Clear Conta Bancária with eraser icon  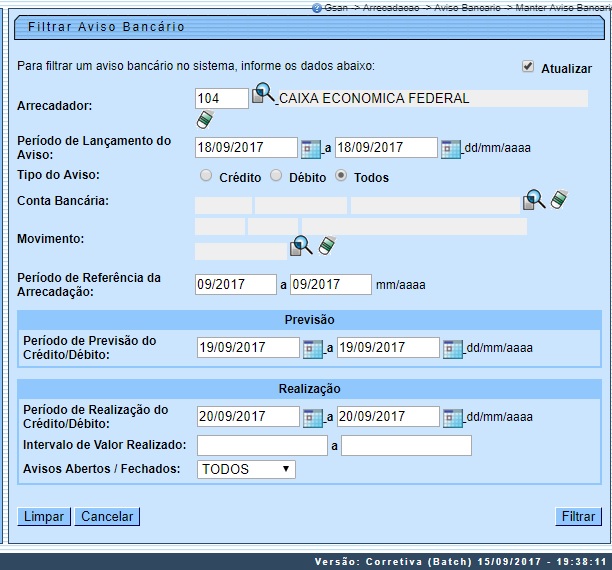tap(558, 200)
